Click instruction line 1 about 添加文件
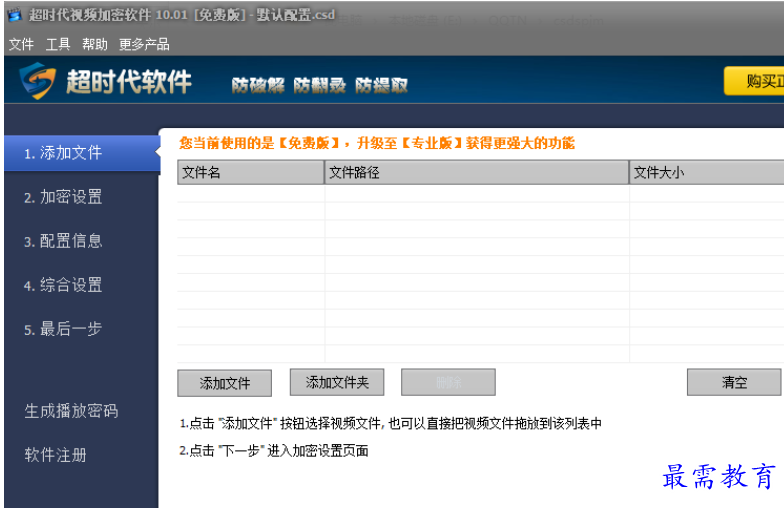Image resolution: width=784 pixels, height=508 pixels. [x=390, y=424]
